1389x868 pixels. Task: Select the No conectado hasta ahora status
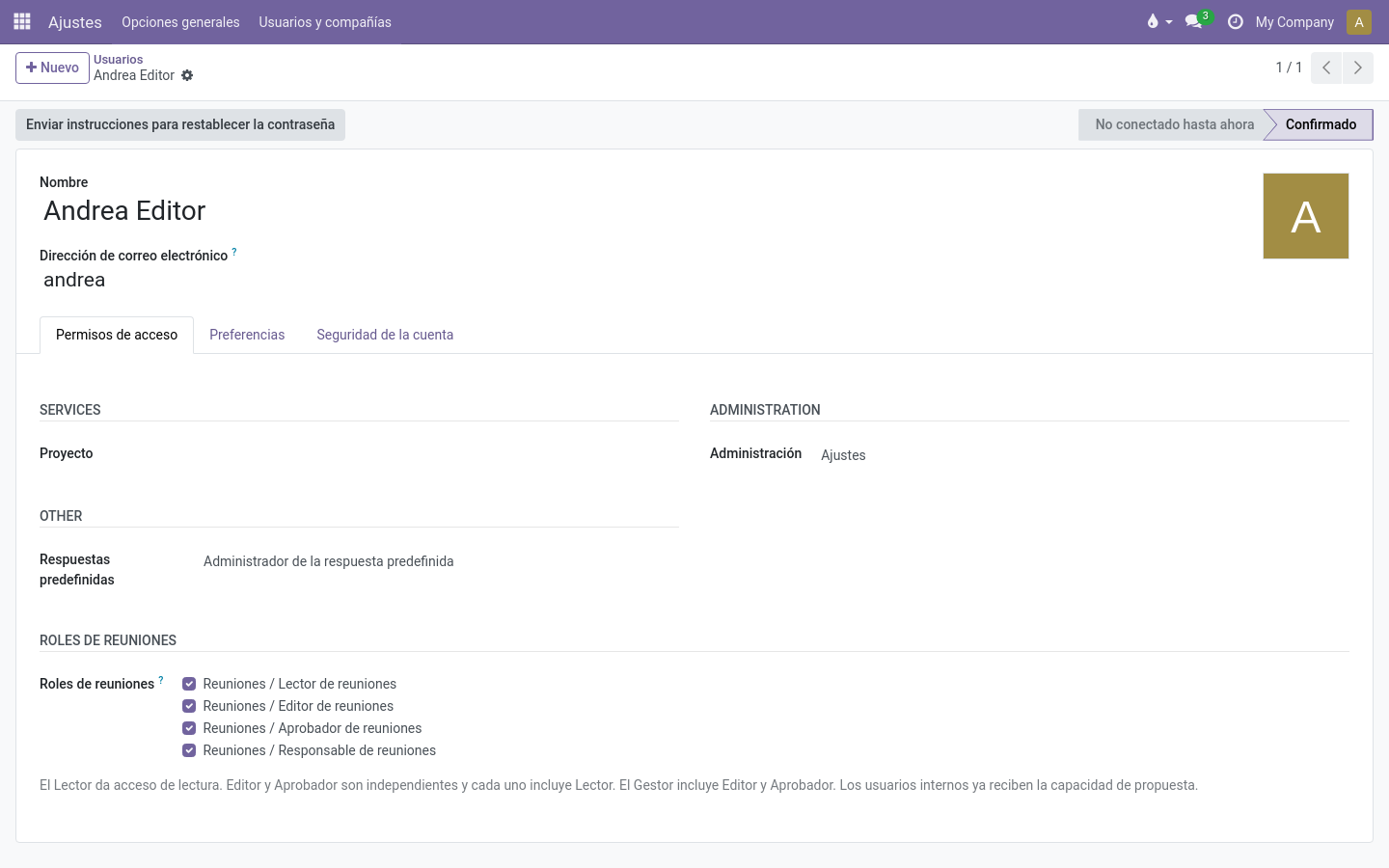pyautogui.click(x=1174, y=124)
